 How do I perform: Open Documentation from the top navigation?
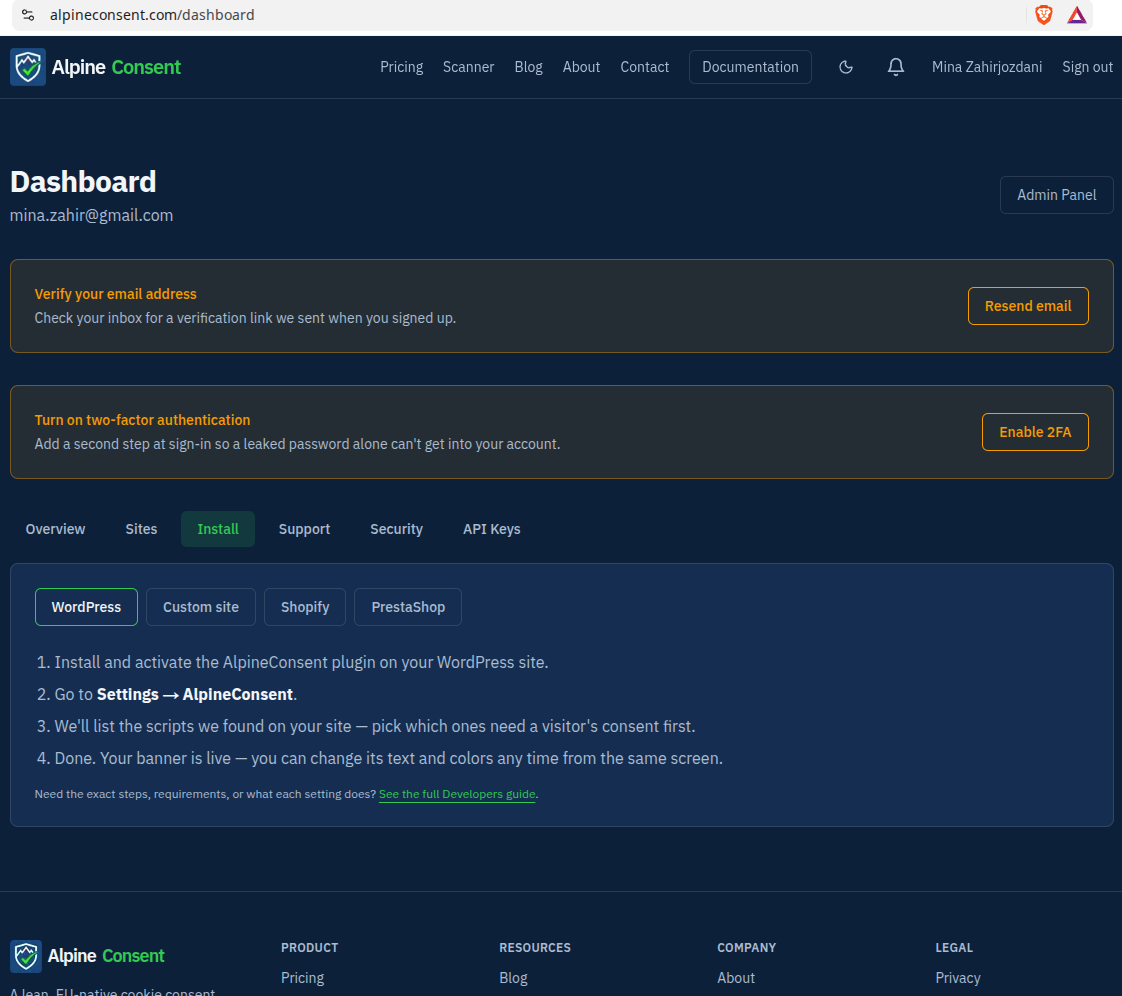coord(750,67)
